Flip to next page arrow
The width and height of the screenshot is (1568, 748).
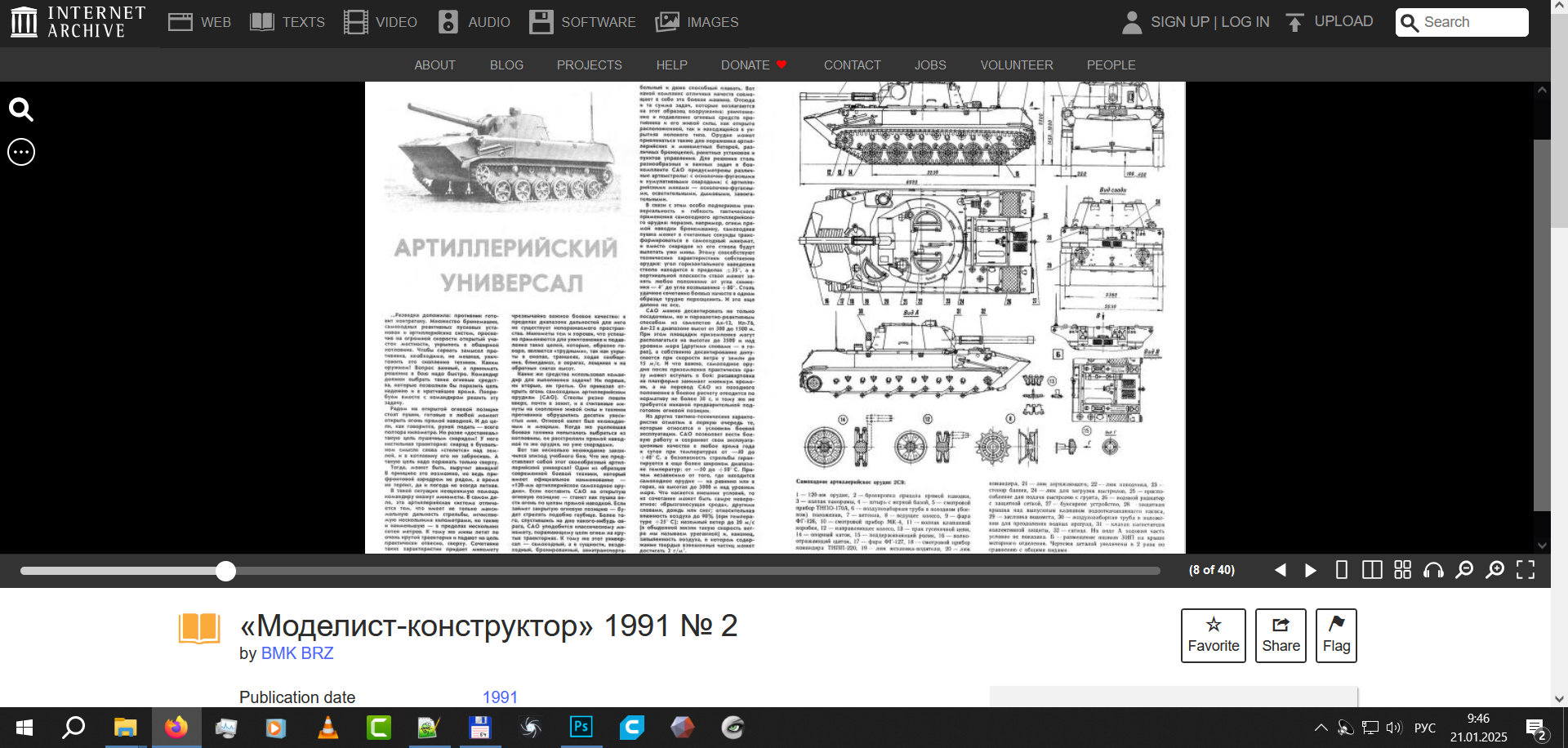pyautogui.click(x=1311, y=570)
